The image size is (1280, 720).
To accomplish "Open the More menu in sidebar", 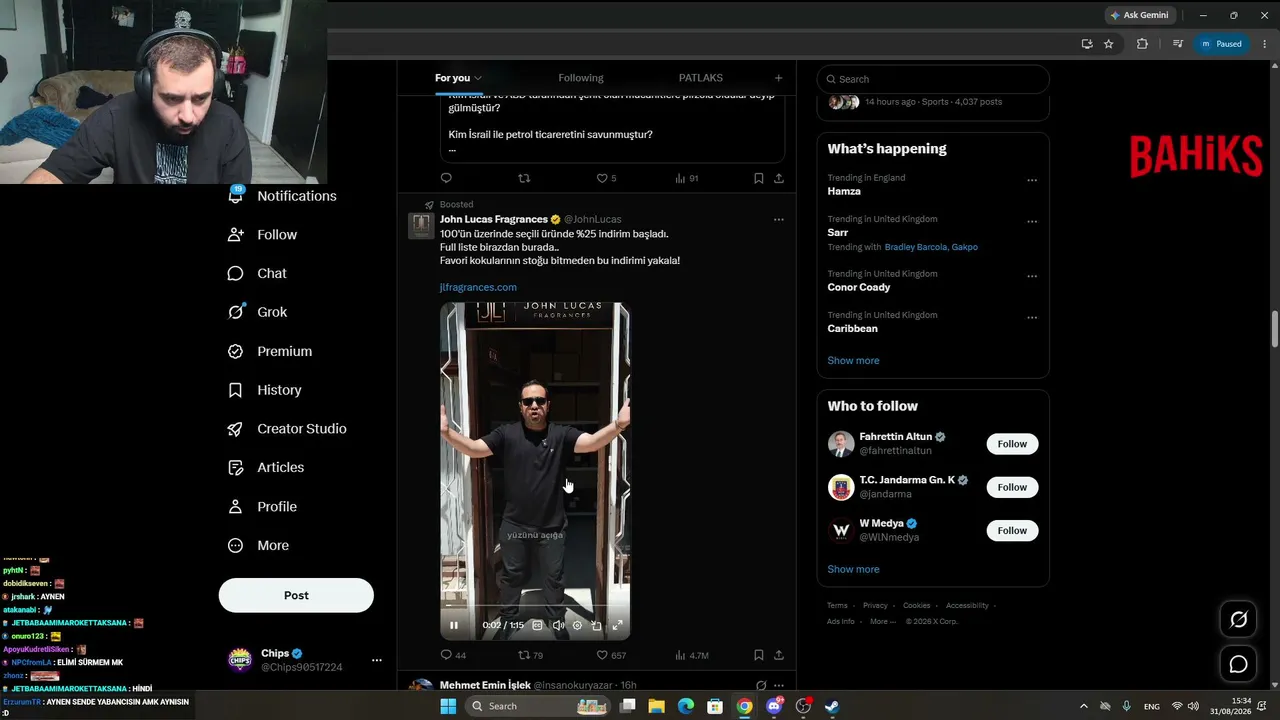I will (x=258, y=546).
